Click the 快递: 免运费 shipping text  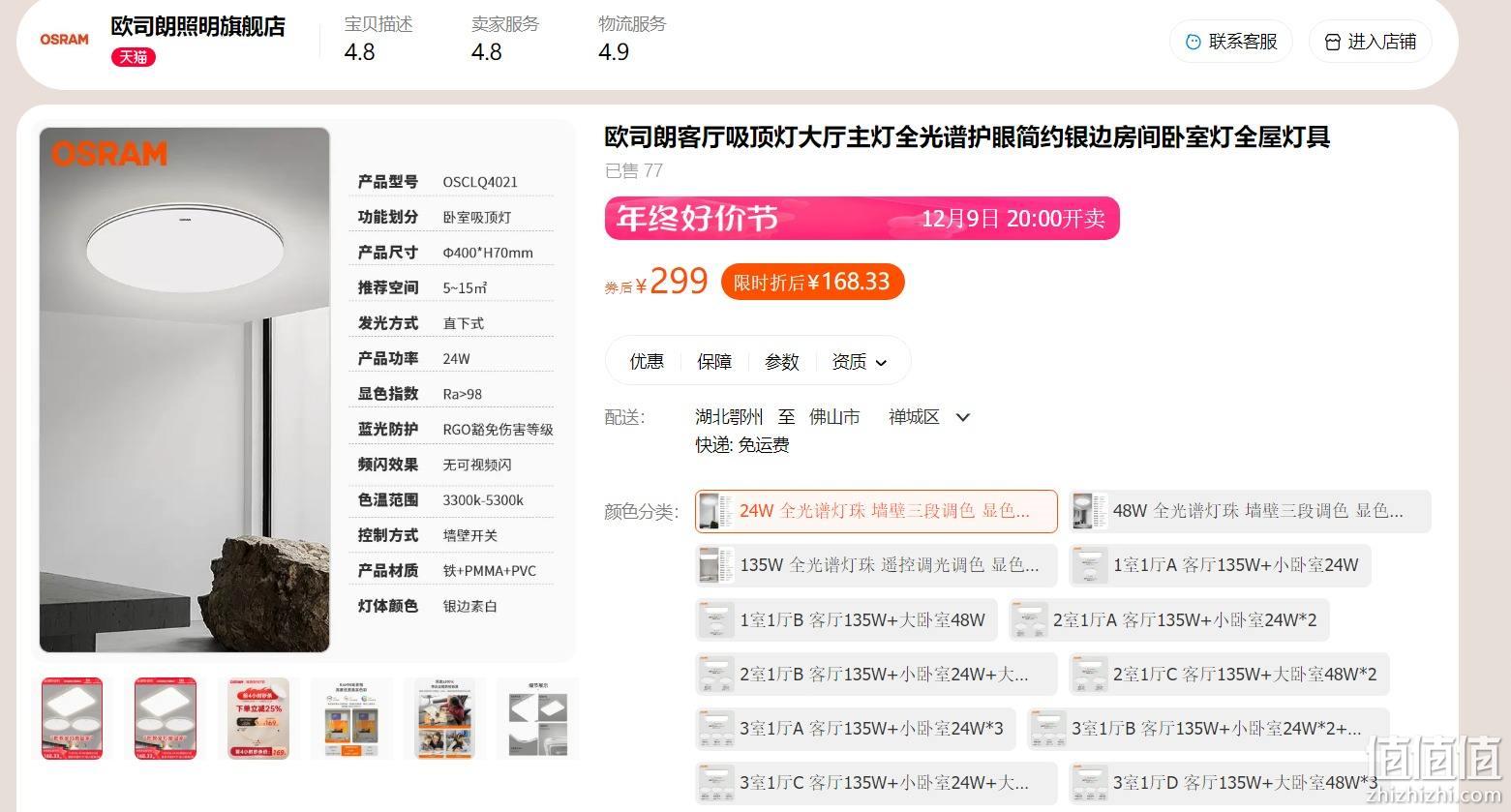pos(742,445)
